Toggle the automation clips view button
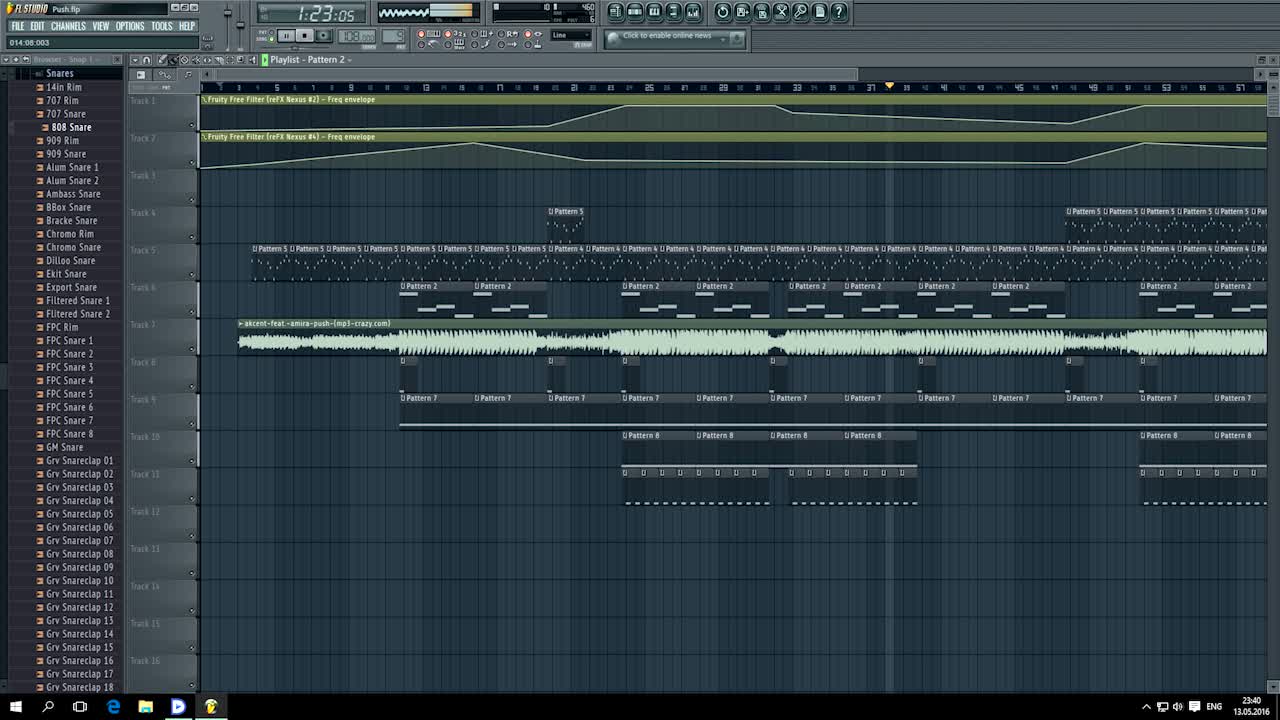Screen dimensions: 1280x720 coord(164,75)
